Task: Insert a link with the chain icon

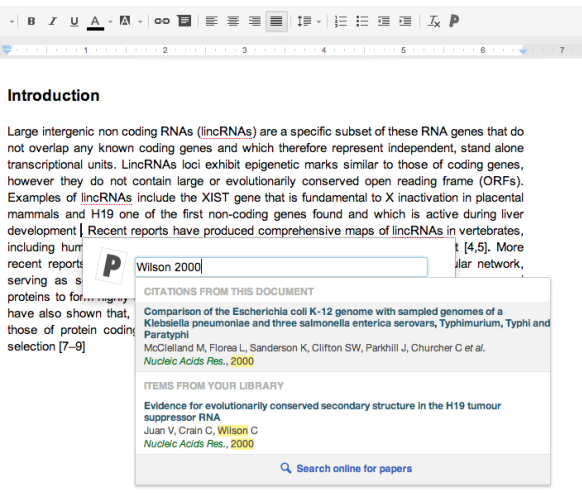Action: [162, 21]
